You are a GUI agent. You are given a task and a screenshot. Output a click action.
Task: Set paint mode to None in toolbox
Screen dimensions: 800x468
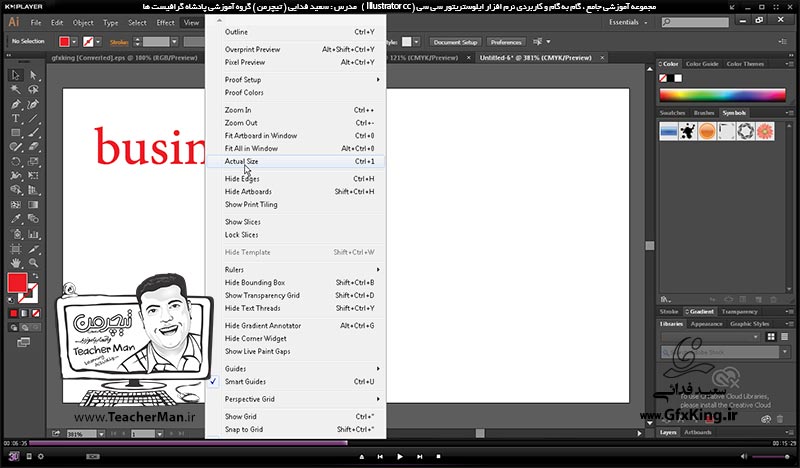(x=36, y=313)
